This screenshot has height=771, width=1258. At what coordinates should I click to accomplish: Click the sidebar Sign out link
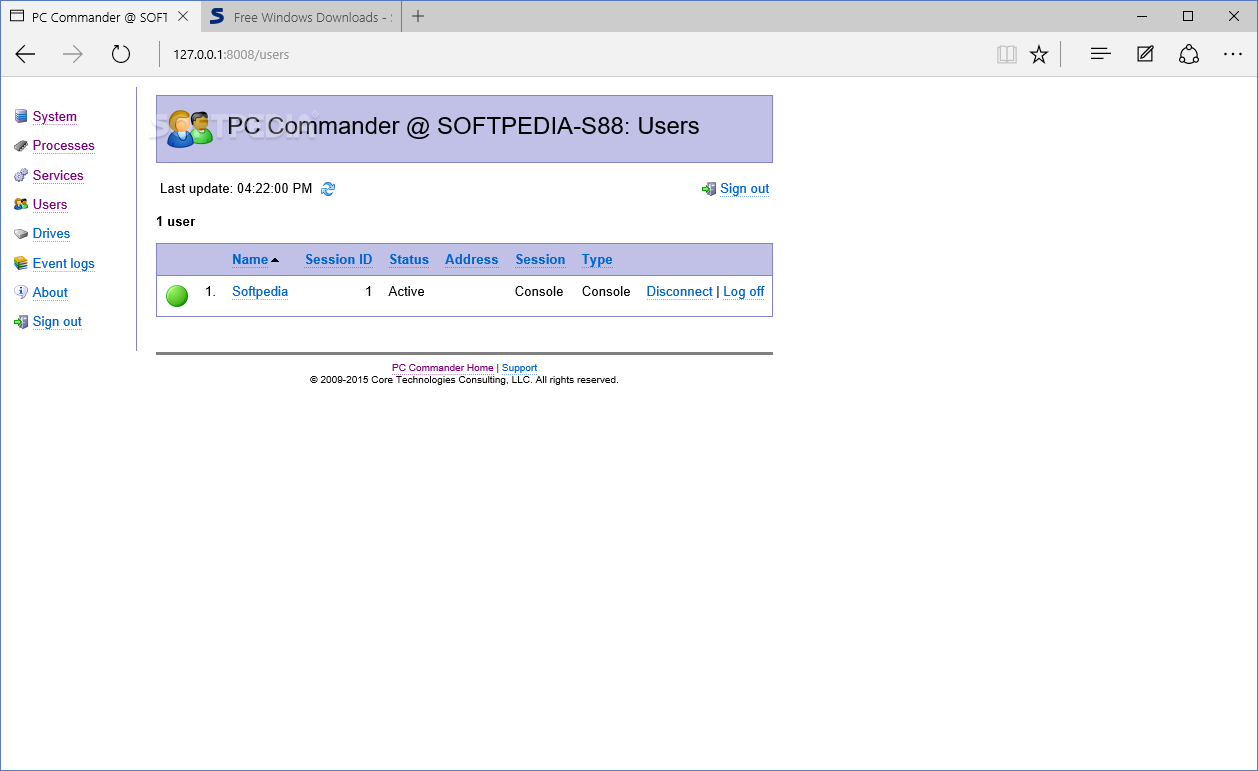click(57, 322)
